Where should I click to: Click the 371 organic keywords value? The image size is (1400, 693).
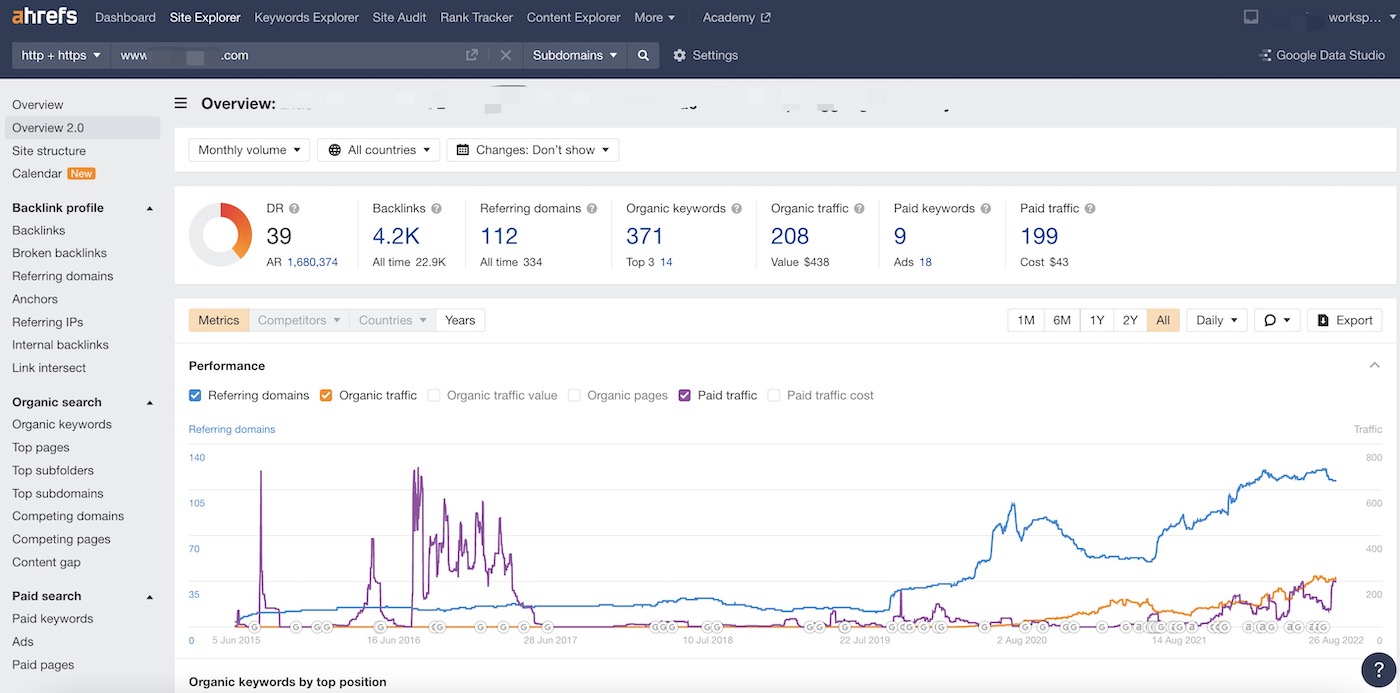pyautogui.click(x=645, y=236)
